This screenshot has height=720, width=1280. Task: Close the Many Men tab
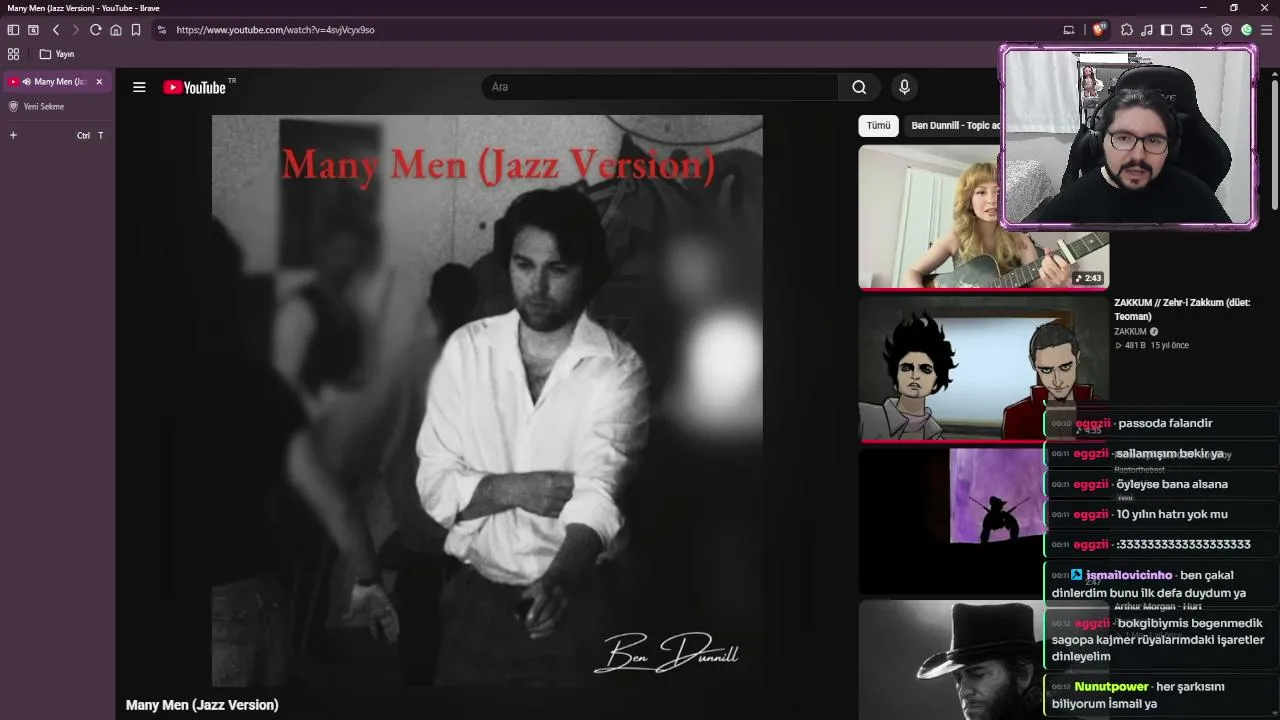(x=99, y=82)
